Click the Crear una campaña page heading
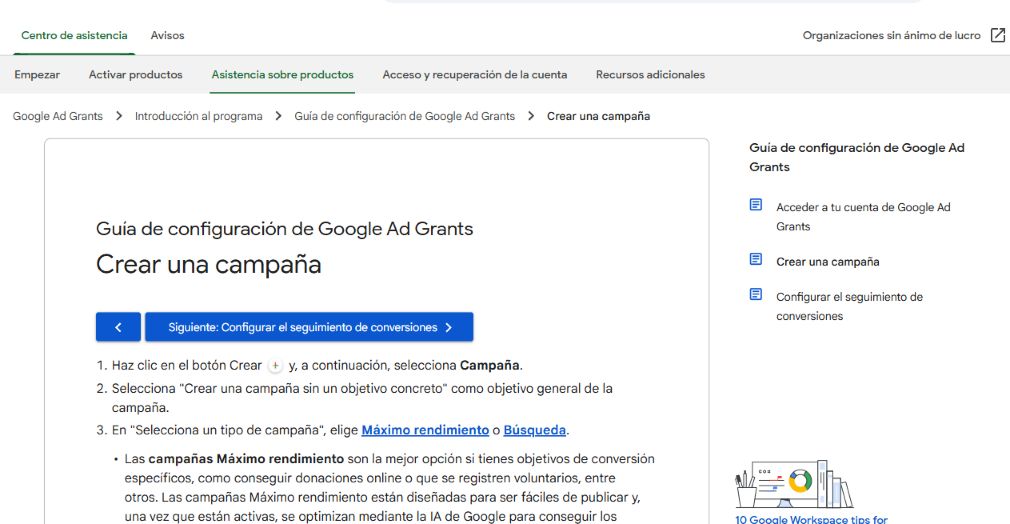 pyautogui.click(x=209, y=264)
